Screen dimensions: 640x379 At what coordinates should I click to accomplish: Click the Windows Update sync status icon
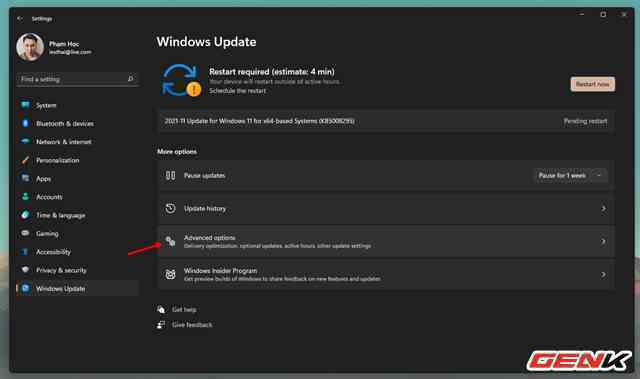click(182, 80)
